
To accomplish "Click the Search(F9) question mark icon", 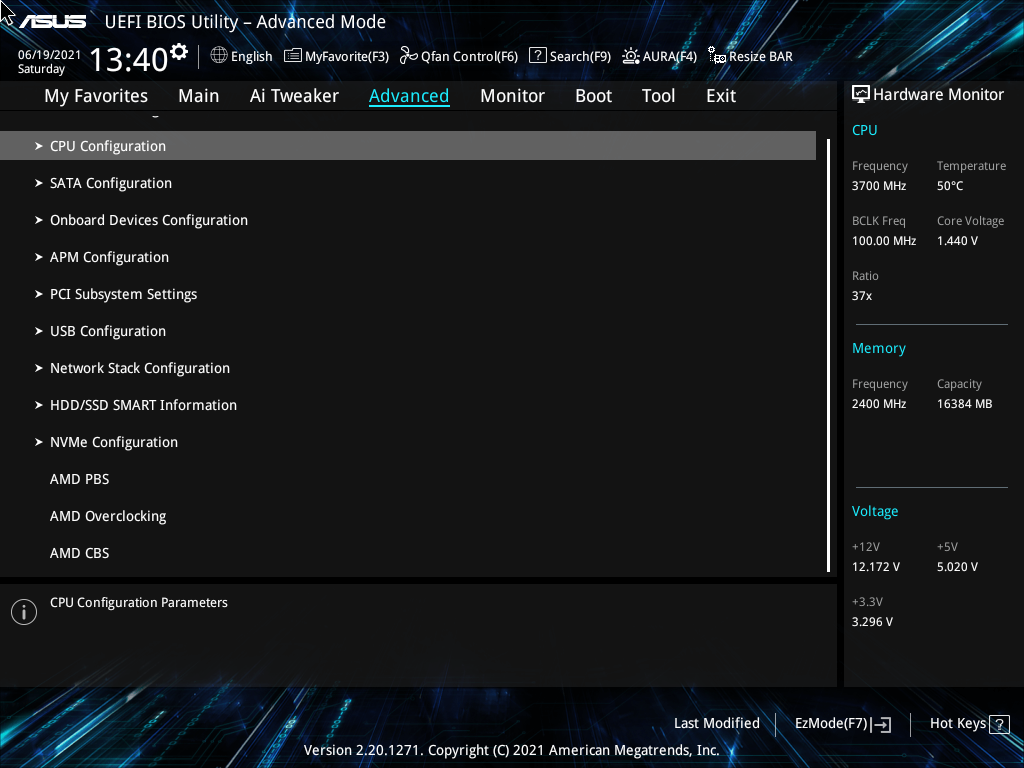I will click(537, 56).
